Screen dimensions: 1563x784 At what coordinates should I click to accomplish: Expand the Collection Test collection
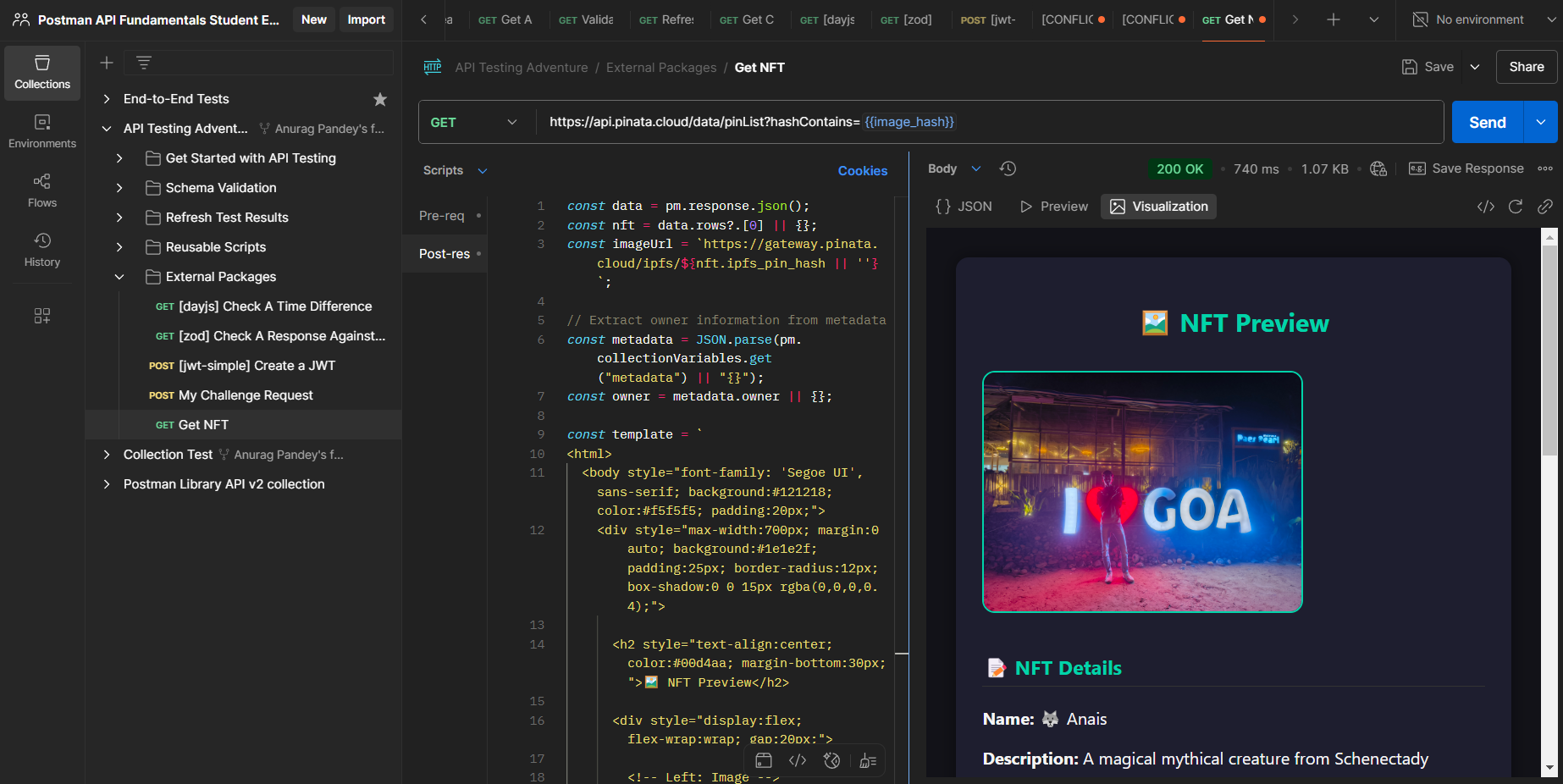point(107,455)
